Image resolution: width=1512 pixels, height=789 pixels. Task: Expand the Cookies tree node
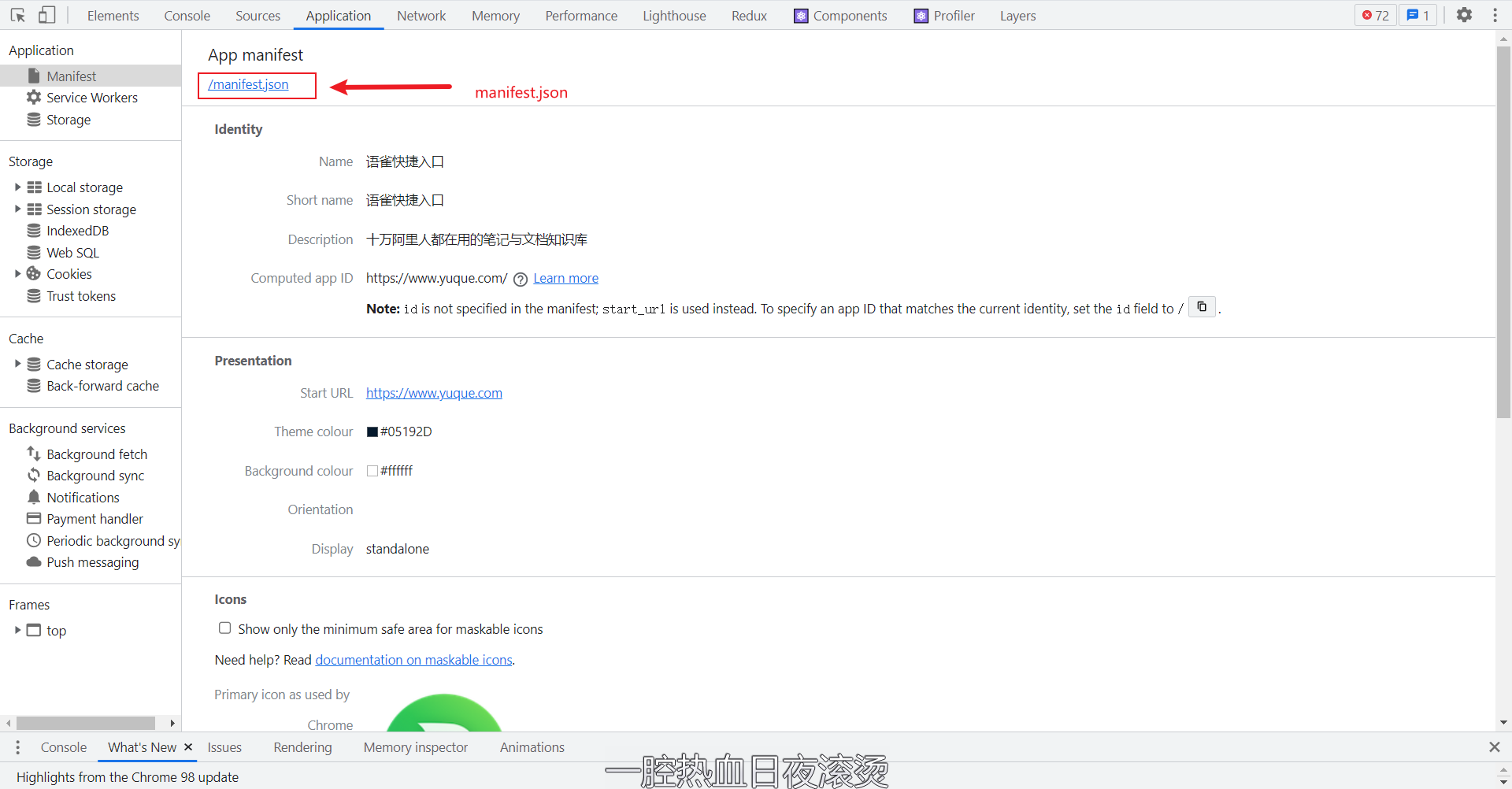17,274
